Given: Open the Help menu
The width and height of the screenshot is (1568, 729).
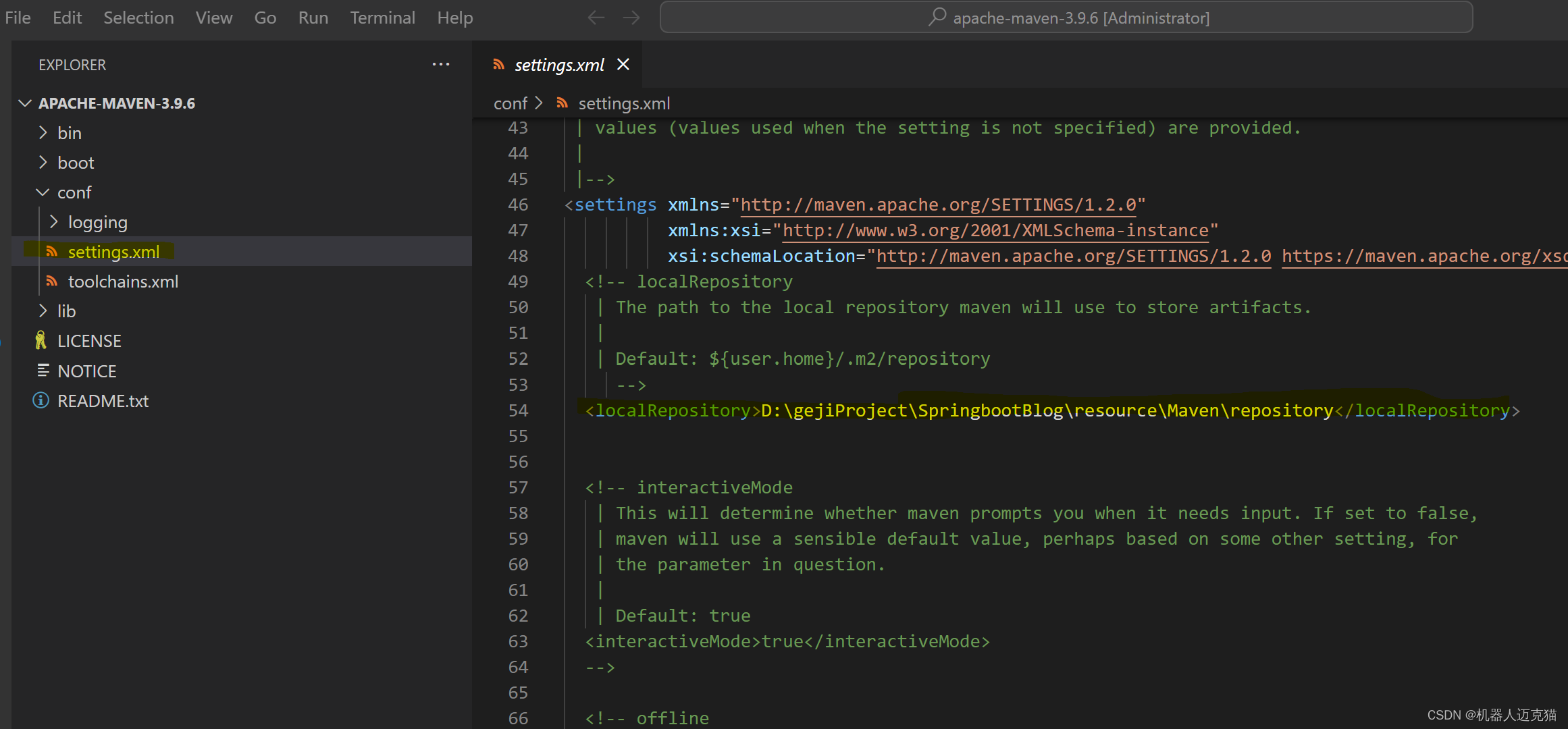Looking at the screenshot, I should pos(455,18).
